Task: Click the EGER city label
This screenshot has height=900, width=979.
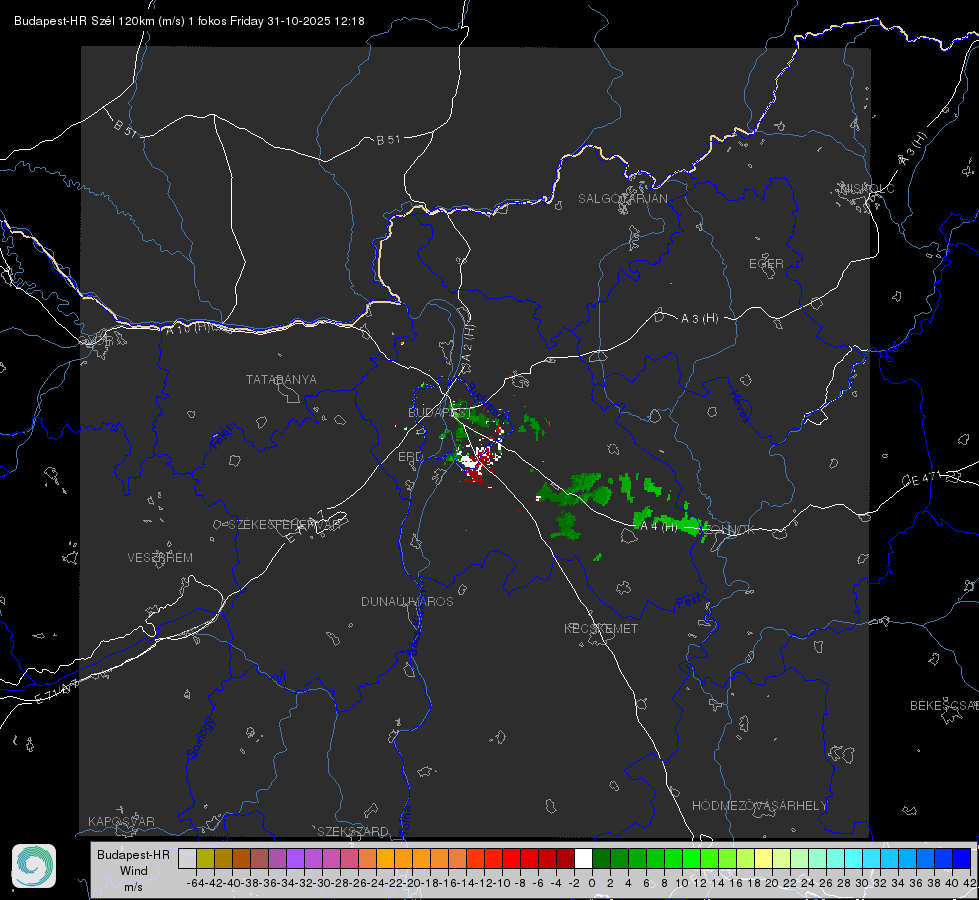Action: pos(766,264)
